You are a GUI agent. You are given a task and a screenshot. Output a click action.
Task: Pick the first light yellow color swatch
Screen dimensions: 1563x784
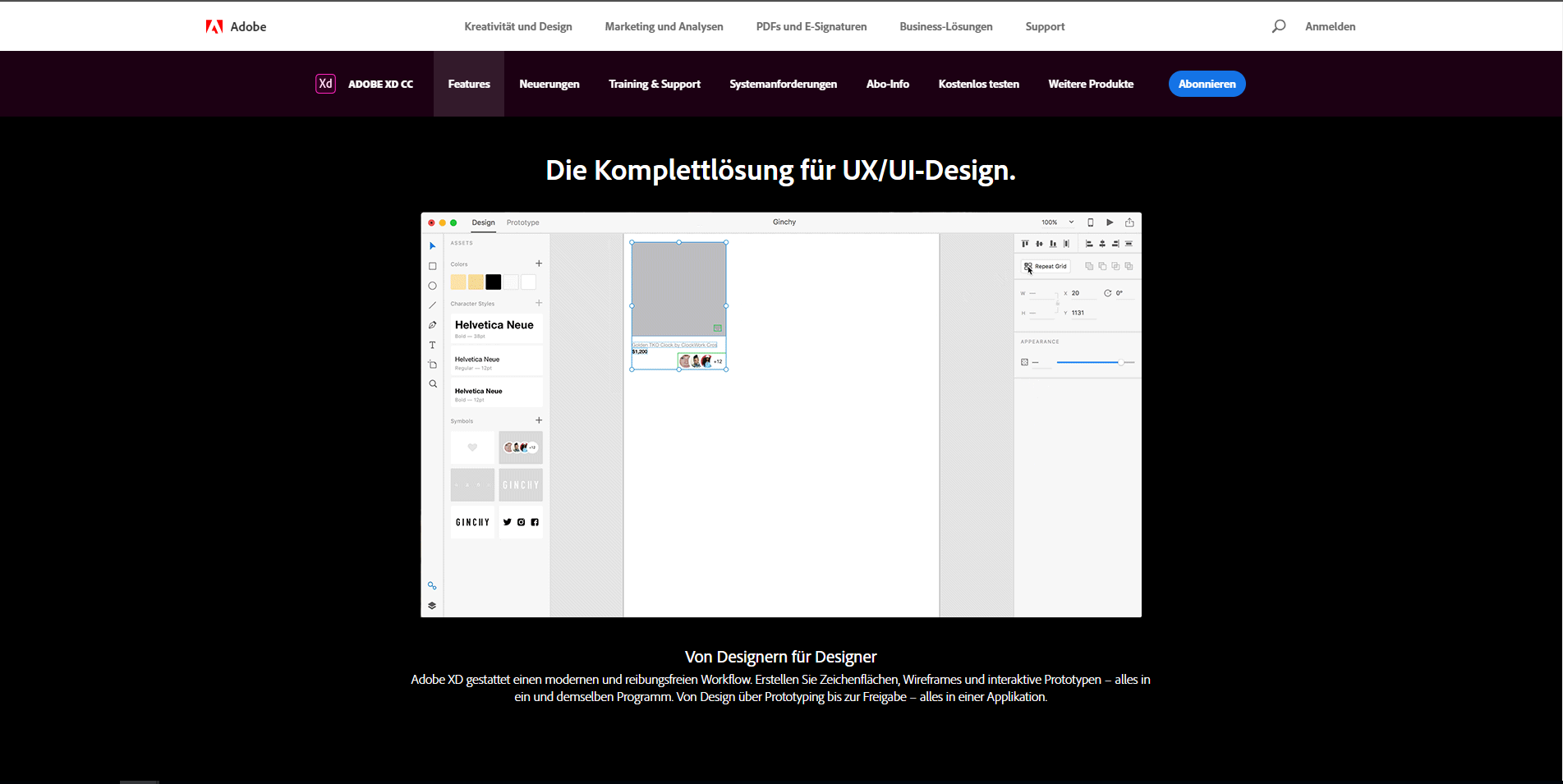coord(458,282)
